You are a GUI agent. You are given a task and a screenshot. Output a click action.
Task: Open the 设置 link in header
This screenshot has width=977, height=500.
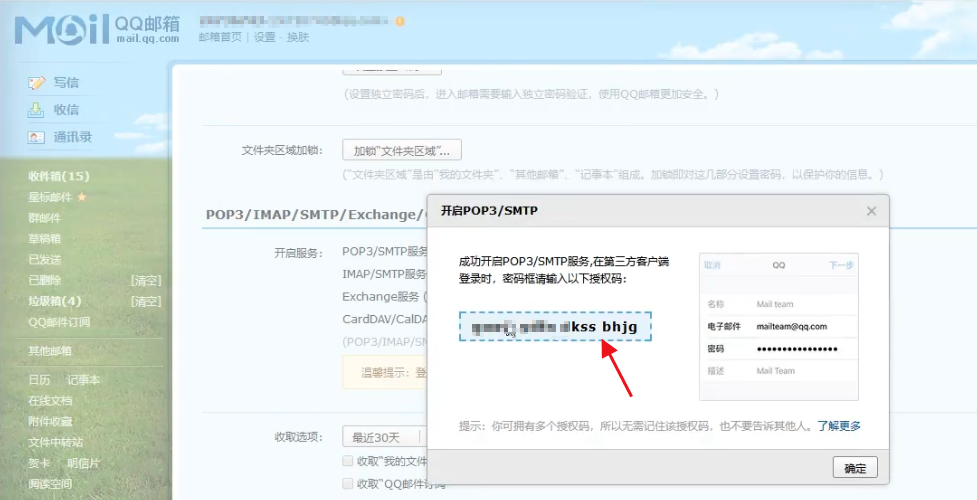264,37
